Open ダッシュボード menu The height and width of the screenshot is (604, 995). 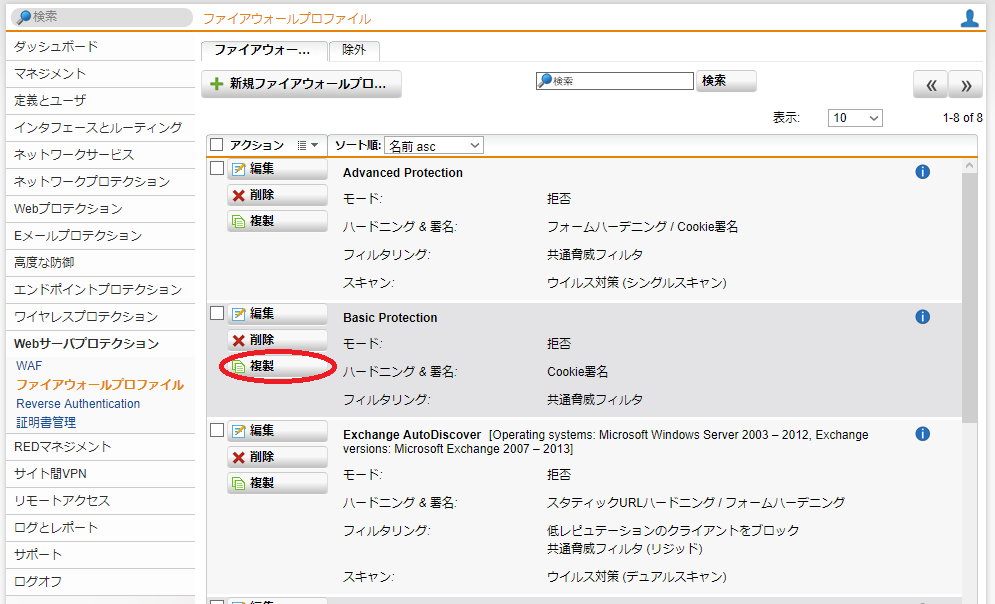point(100,47)
